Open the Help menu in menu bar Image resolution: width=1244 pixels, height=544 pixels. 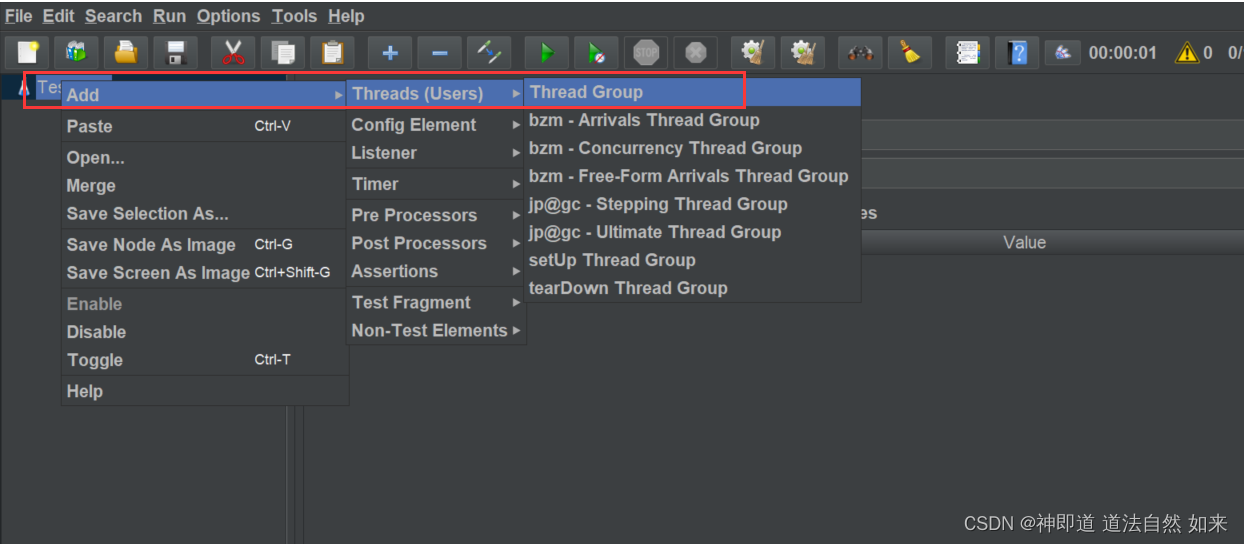[346, 16]
